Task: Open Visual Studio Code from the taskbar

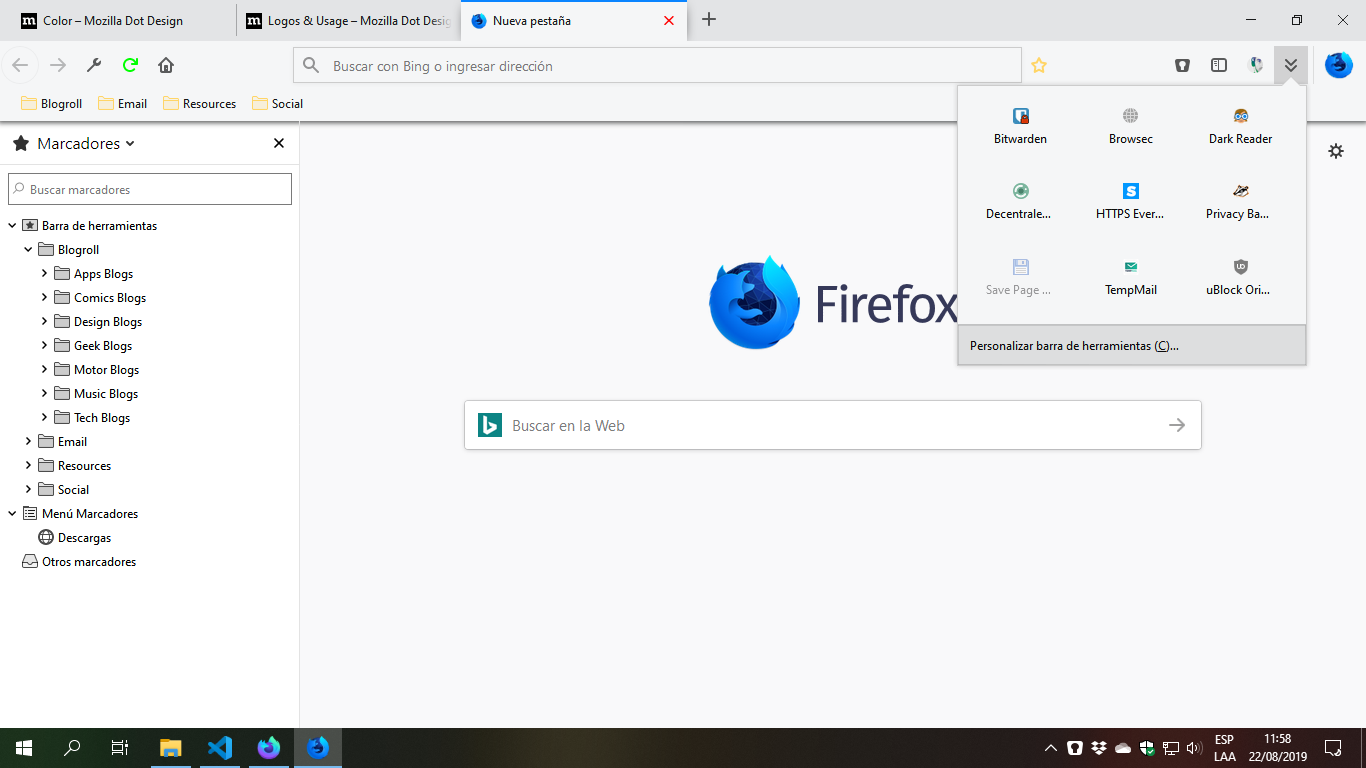Action: [220, 748]
